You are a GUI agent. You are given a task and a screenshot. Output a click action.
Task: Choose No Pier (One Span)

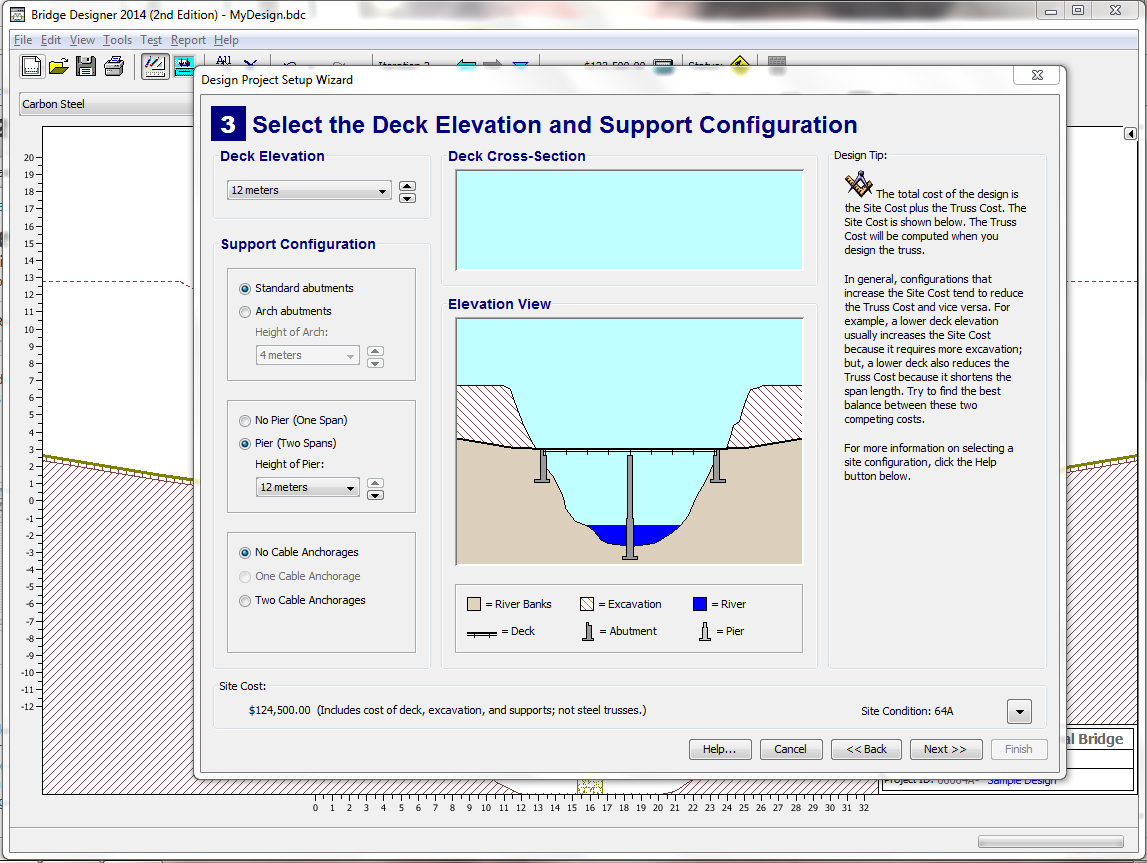click(x=245, y=421)
